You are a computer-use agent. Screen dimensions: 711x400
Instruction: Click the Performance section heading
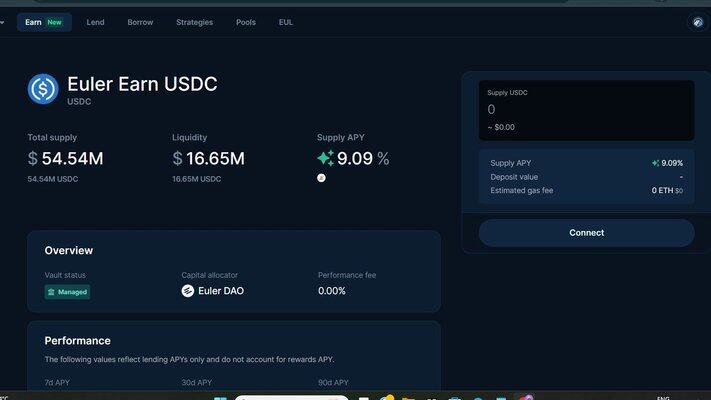click(77, 340)
